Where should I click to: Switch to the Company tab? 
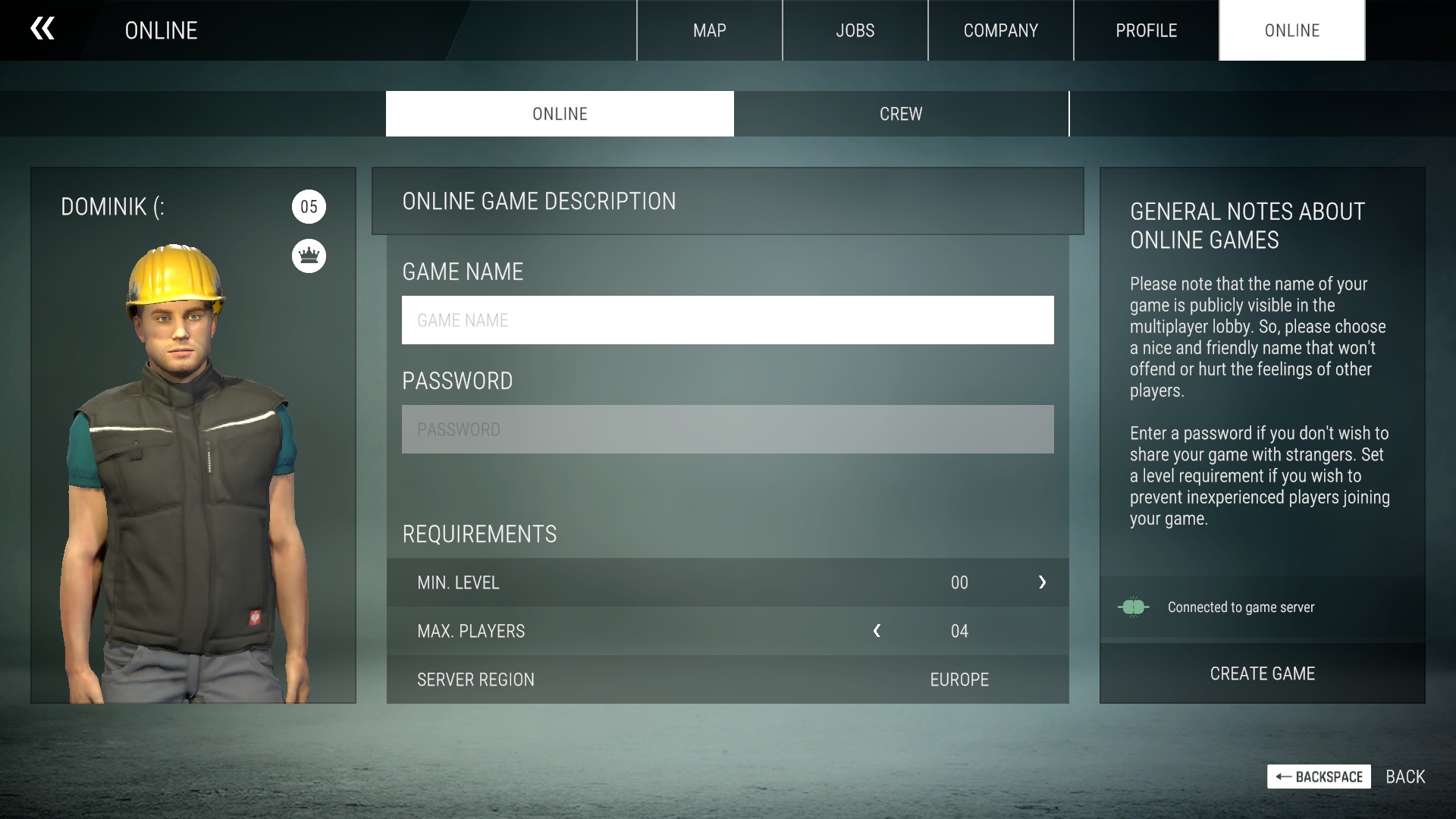[1000, 30]
